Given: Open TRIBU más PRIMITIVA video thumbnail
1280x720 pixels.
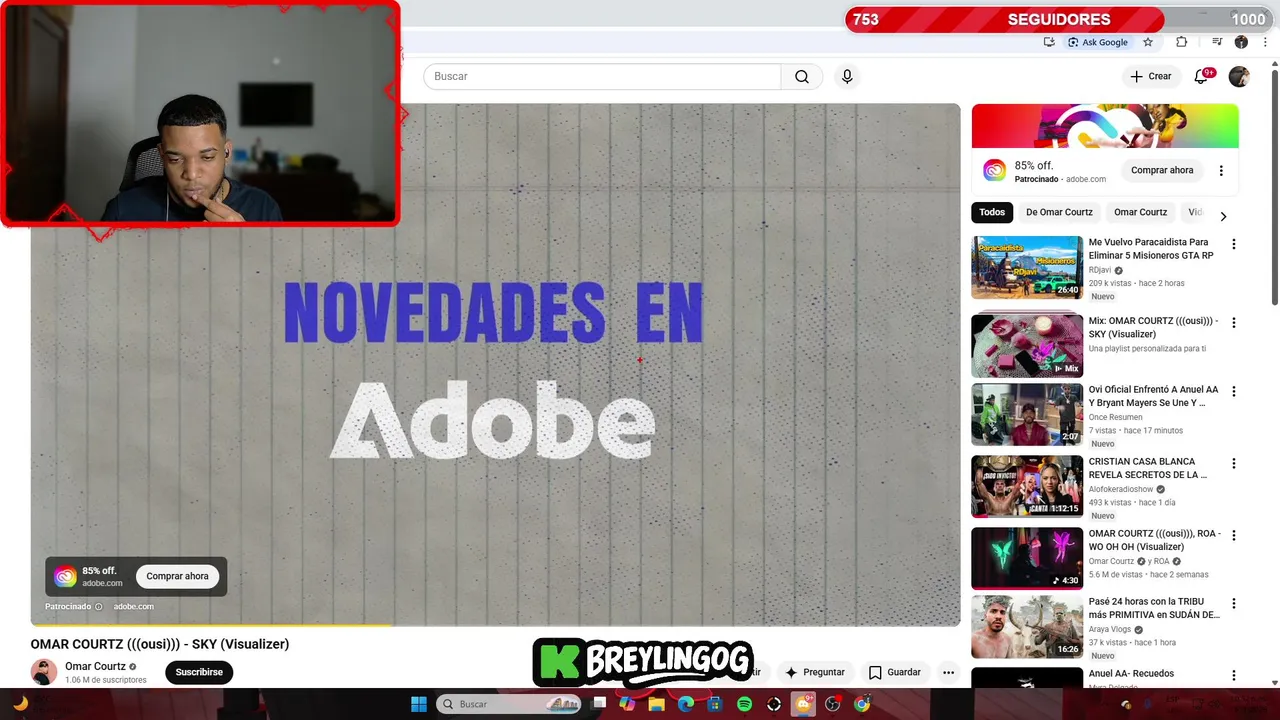Looking at the screenshot, I should point(1027,627).
